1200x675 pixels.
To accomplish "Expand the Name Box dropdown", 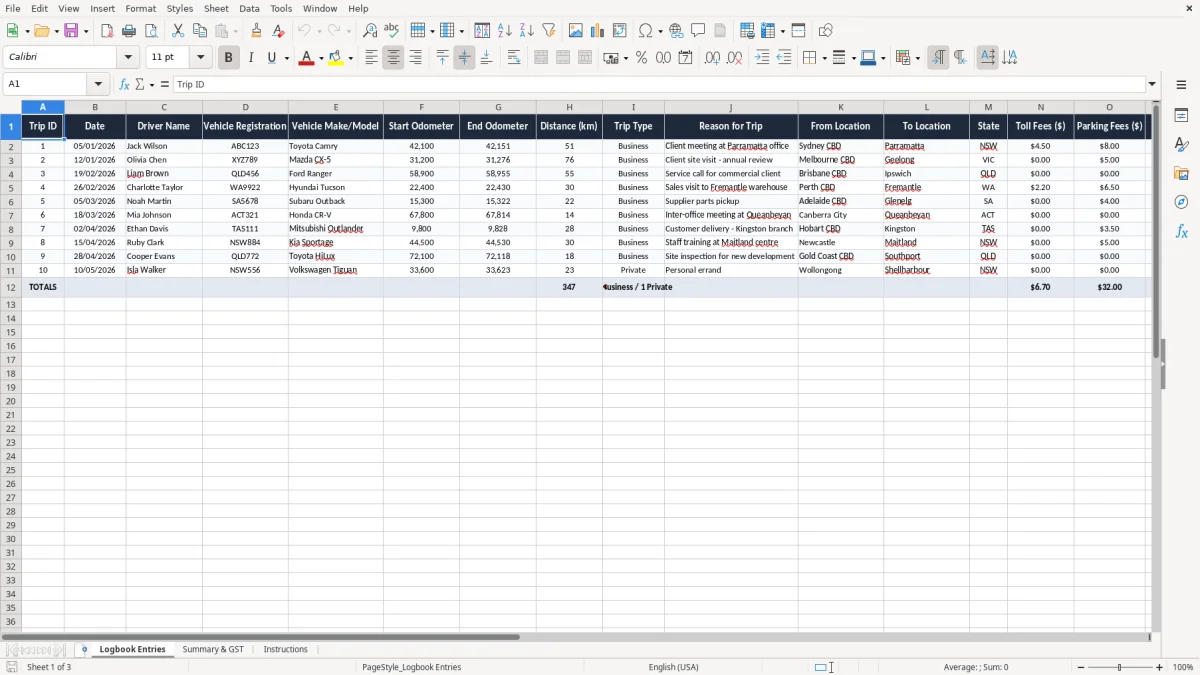I will 98,85.
